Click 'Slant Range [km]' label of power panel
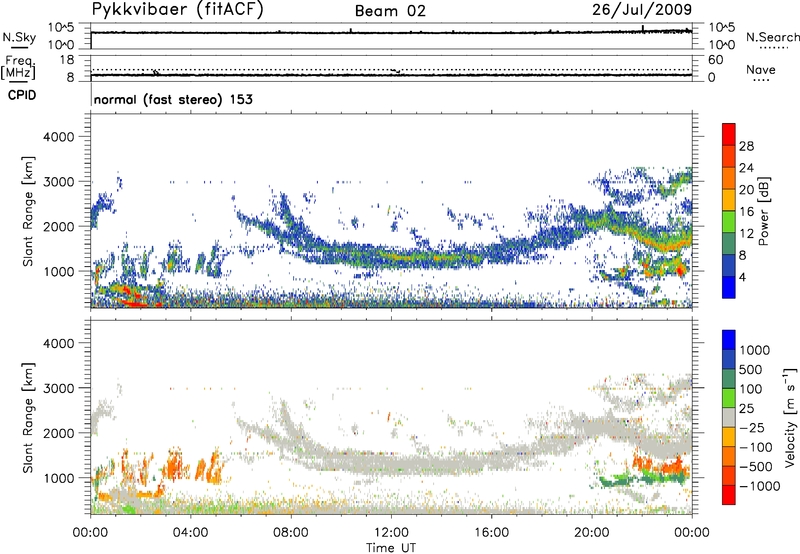Viewport: 800px width, 554px height. (28, 211)
